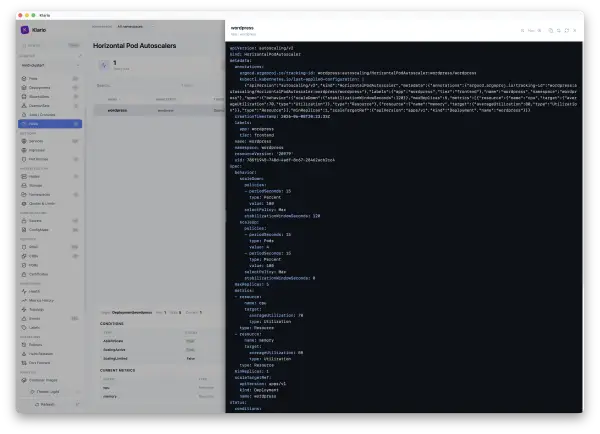This screenshot has width=600, height=434.
Task: Open Services in the sidebar
Action: pyautogui.click(x=50, y=141)
